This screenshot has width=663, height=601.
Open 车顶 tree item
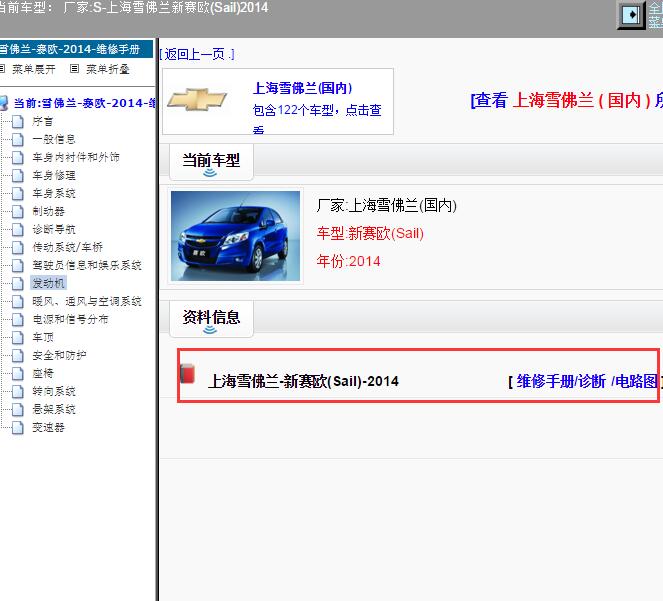click(x=43, y=338)
